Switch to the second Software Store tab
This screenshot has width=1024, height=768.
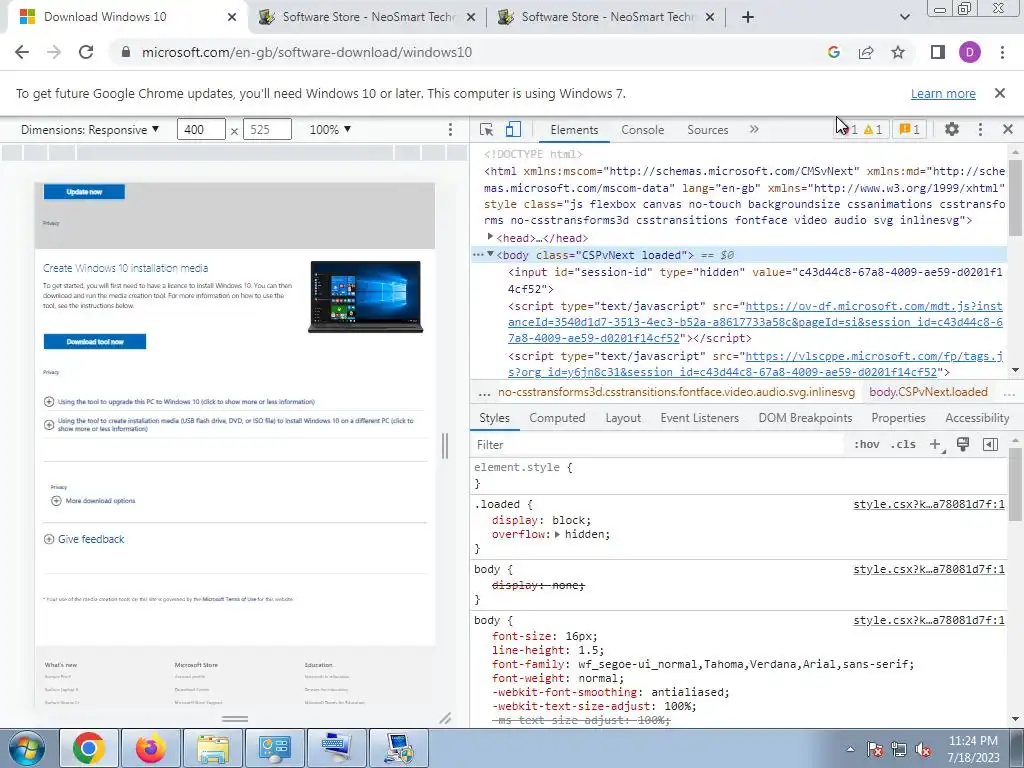point(606,17)
